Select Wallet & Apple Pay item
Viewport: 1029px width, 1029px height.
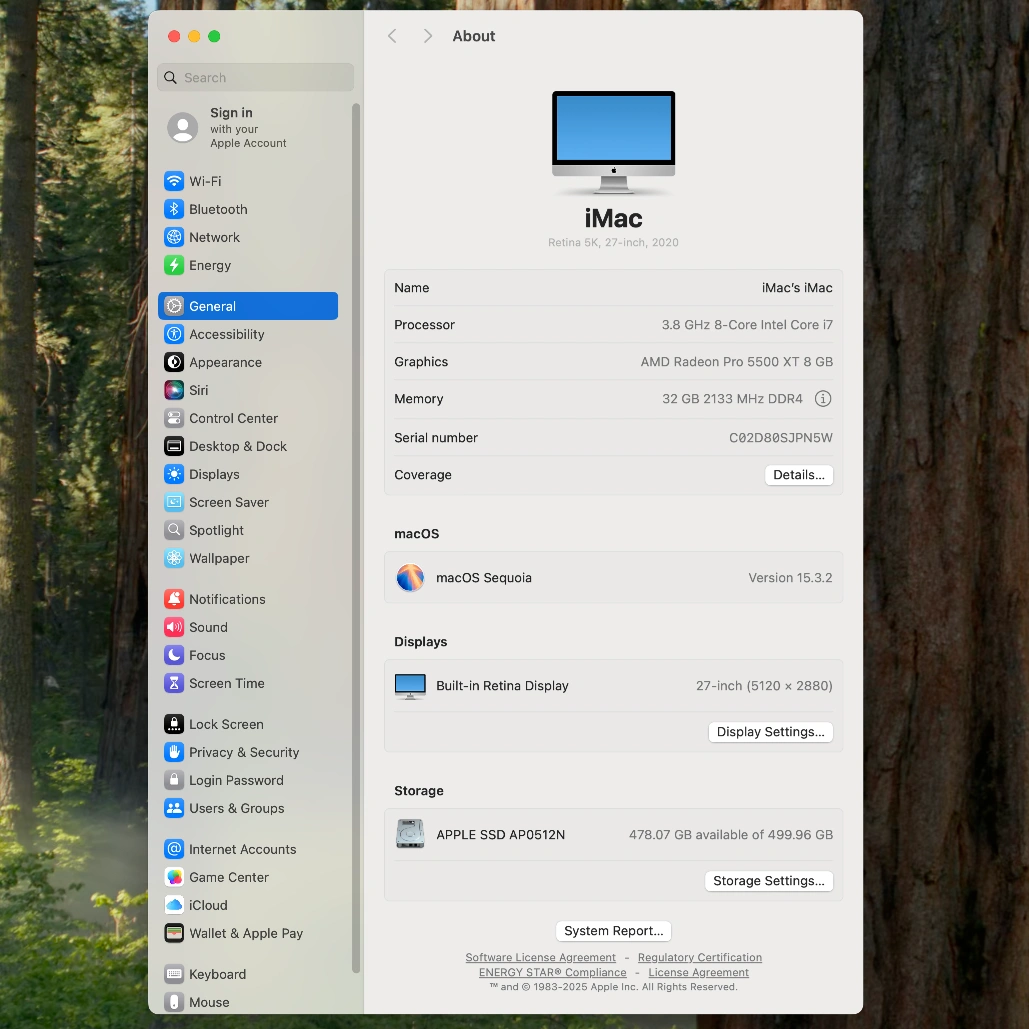pyautogui.click(x=245, y=933)
